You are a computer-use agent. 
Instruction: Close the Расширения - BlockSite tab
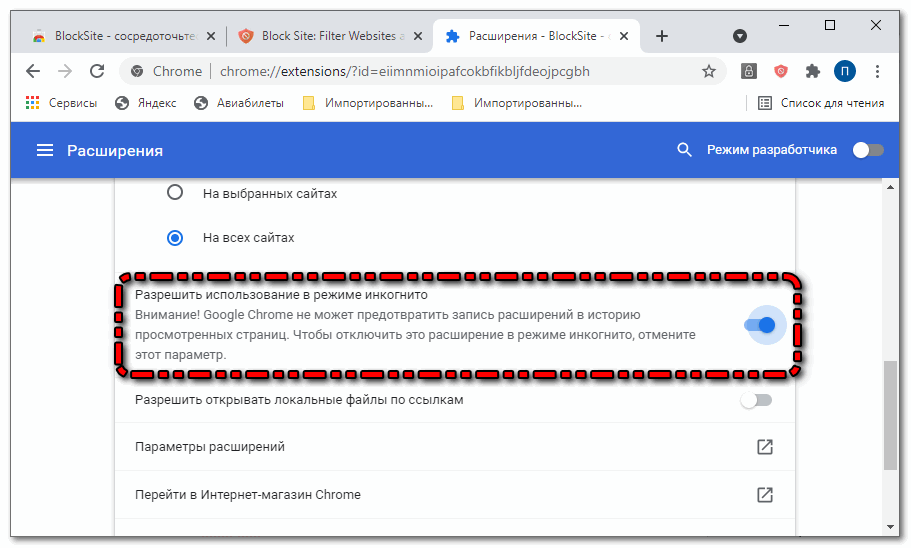coord(624,36)
